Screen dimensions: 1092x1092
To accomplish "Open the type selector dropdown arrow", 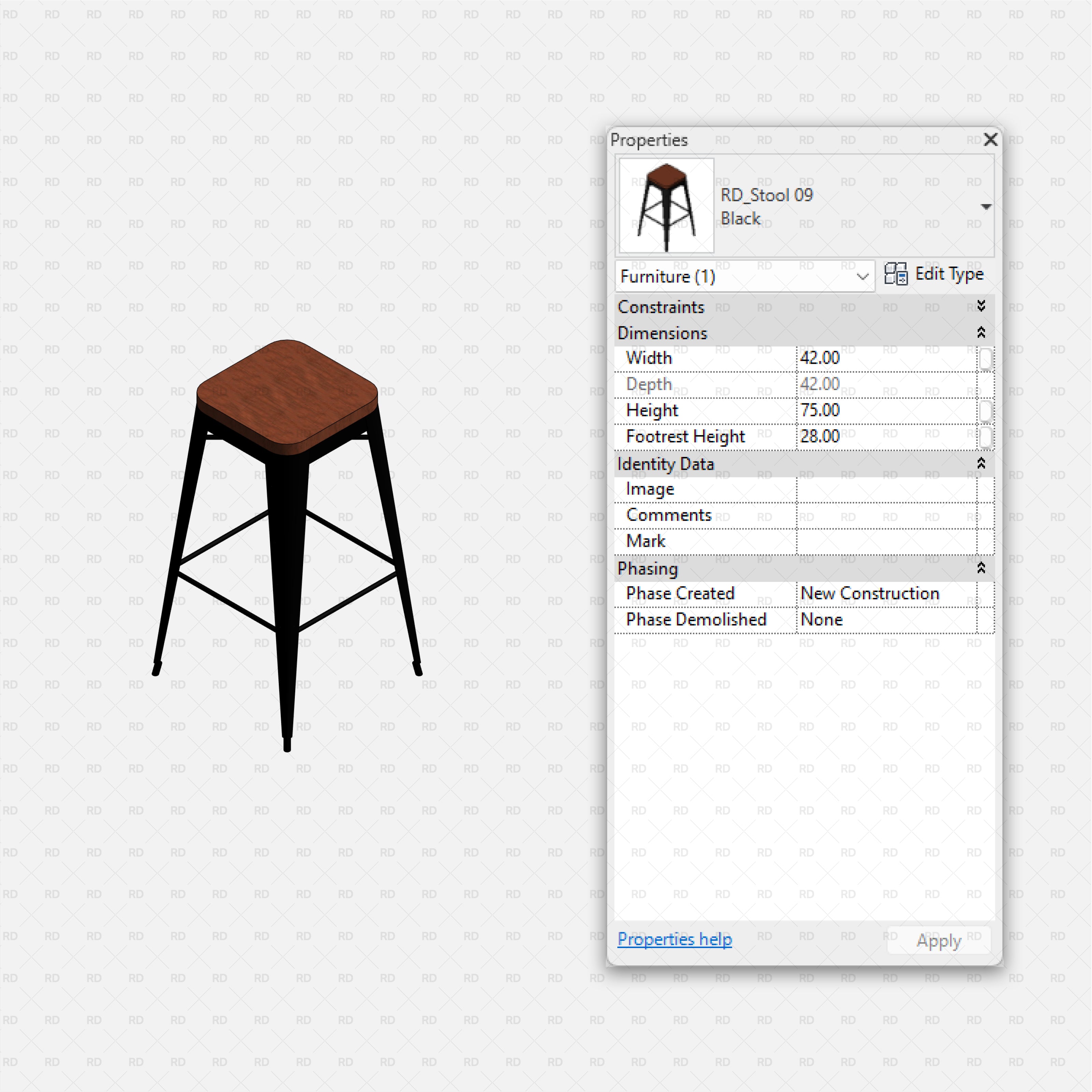I will [986, 206].
